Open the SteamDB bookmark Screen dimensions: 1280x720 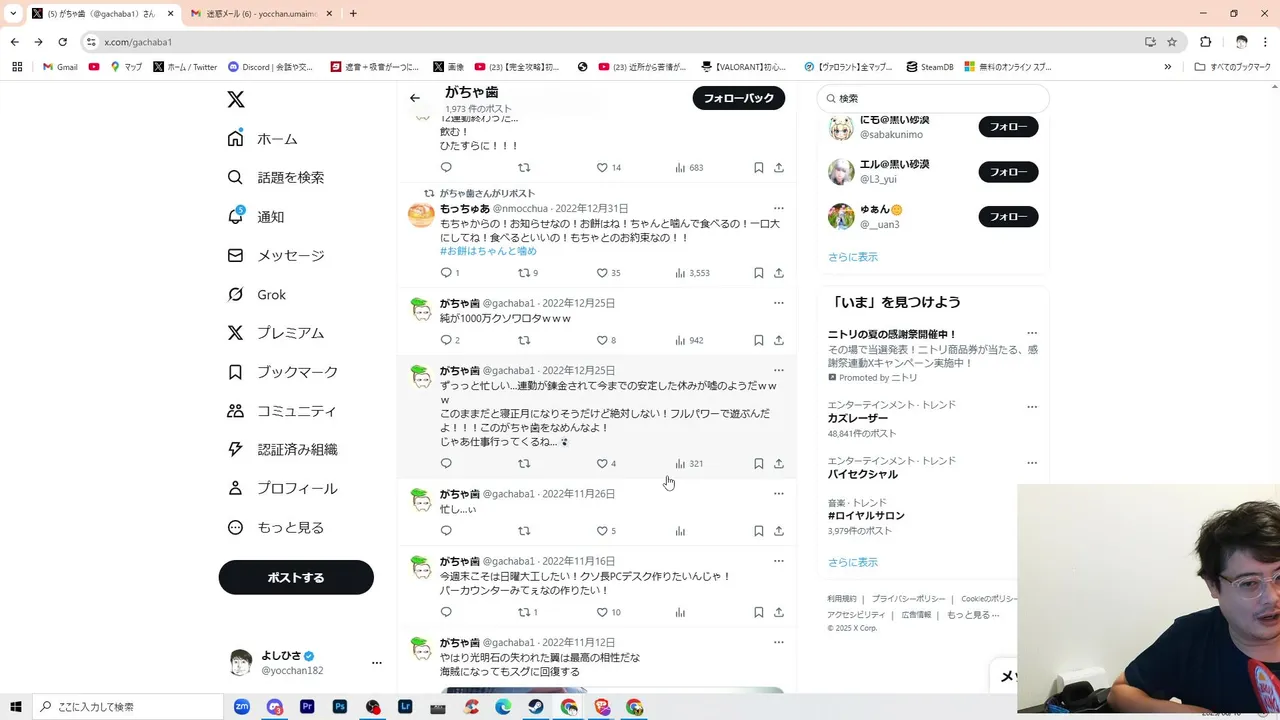point(930,67)
